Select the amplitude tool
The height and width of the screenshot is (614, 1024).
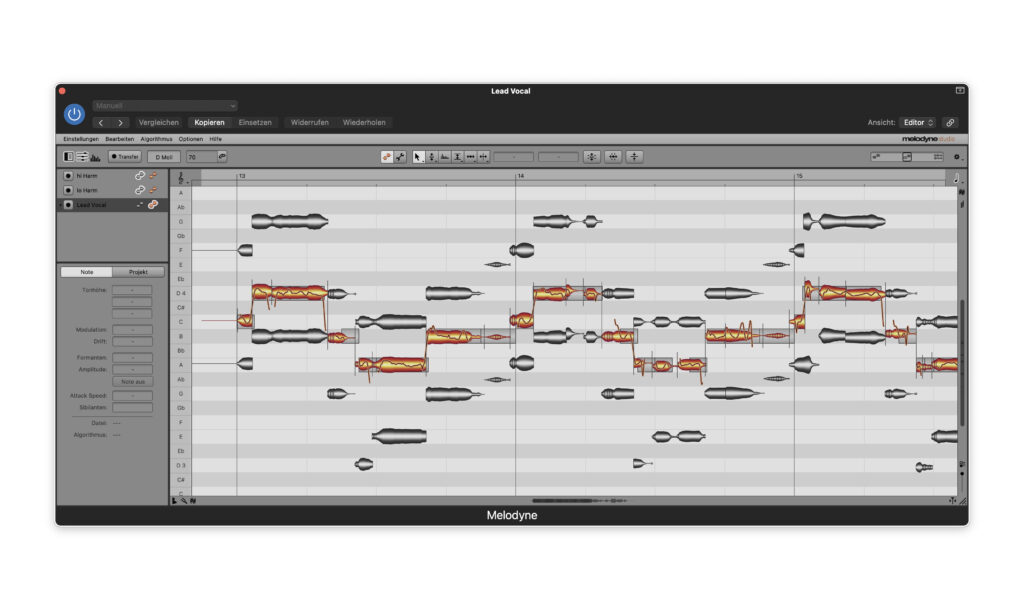457,157
